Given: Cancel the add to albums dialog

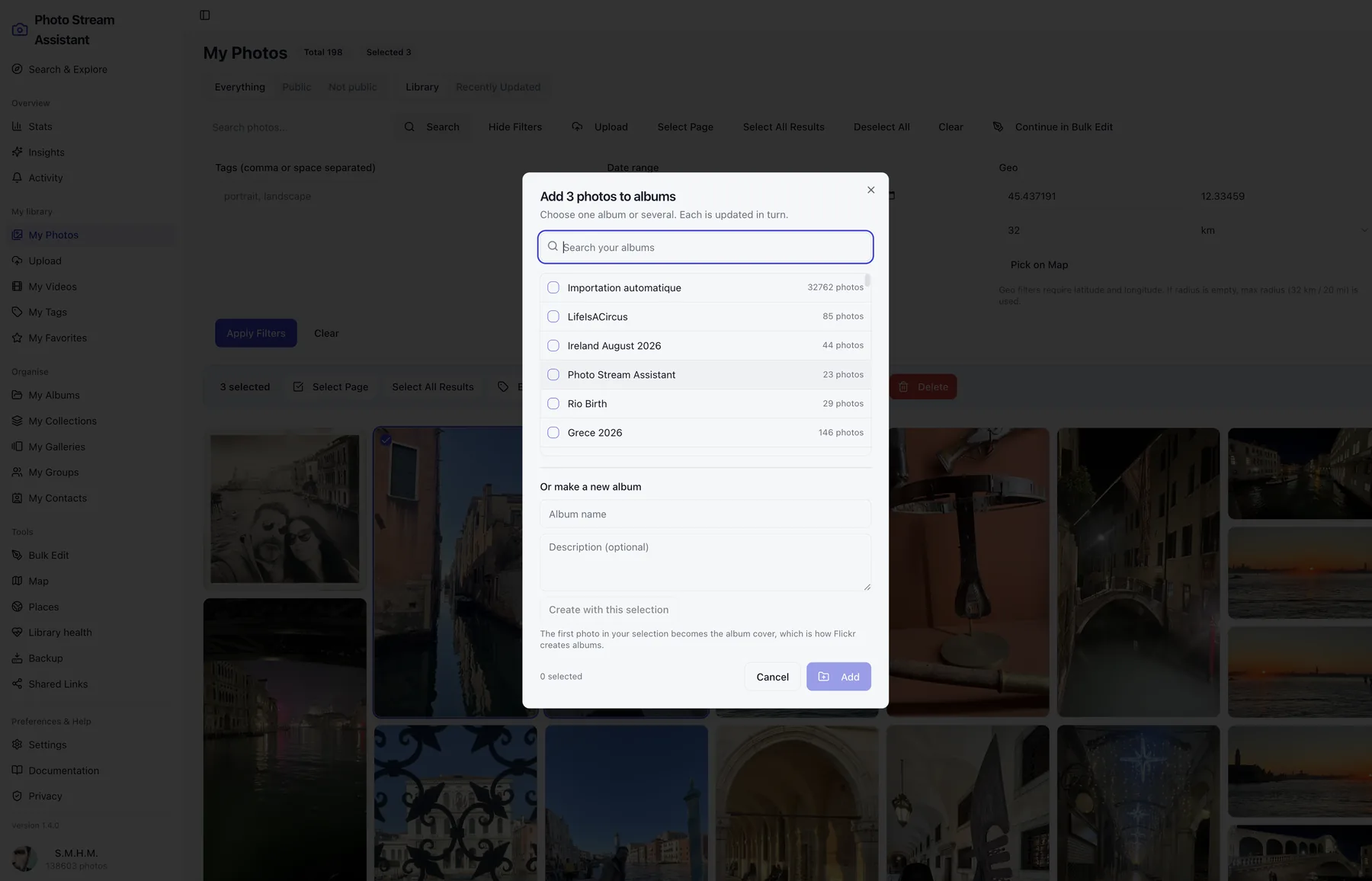Looking at the screenshot, I should [772, 677].
